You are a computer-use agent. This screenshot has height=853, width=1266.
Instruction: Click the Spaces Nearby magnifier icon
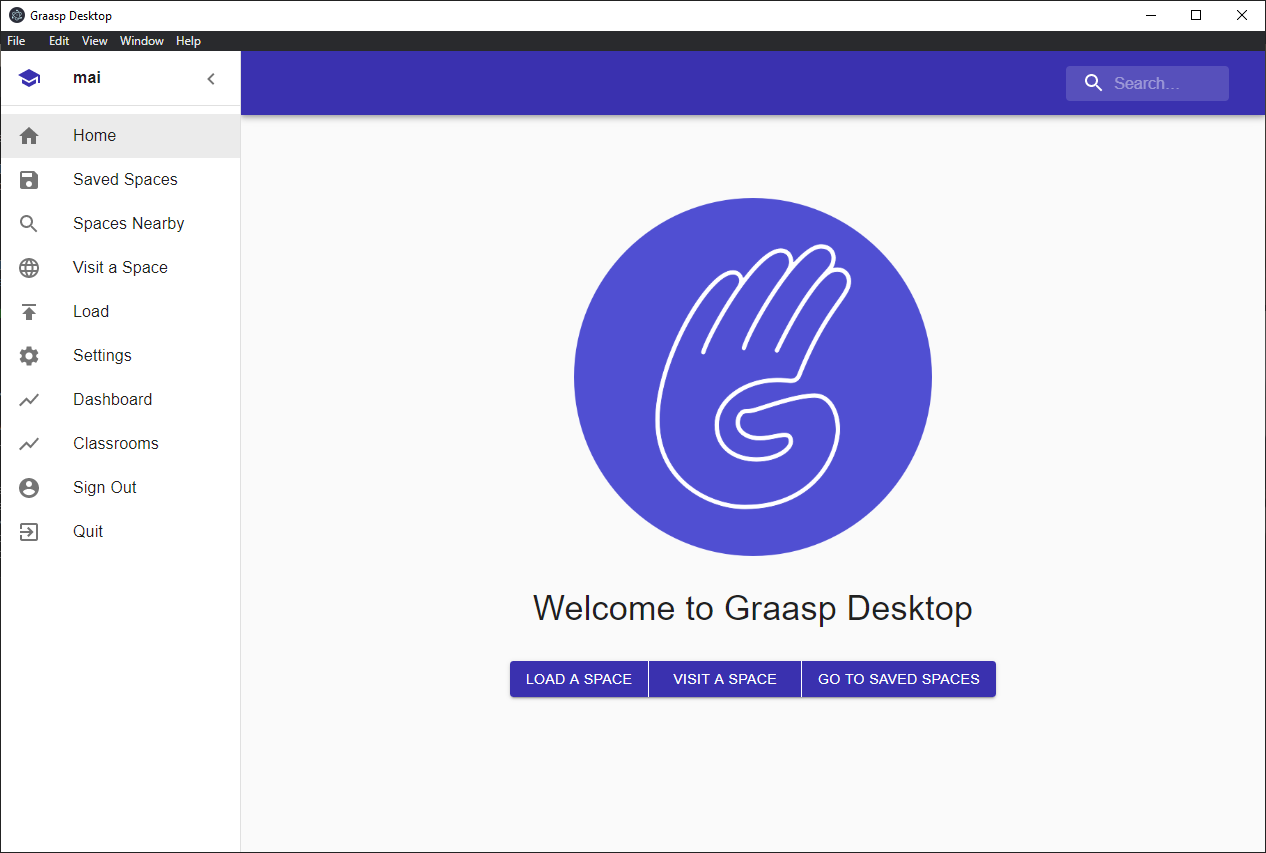click(x=29, y=223)
